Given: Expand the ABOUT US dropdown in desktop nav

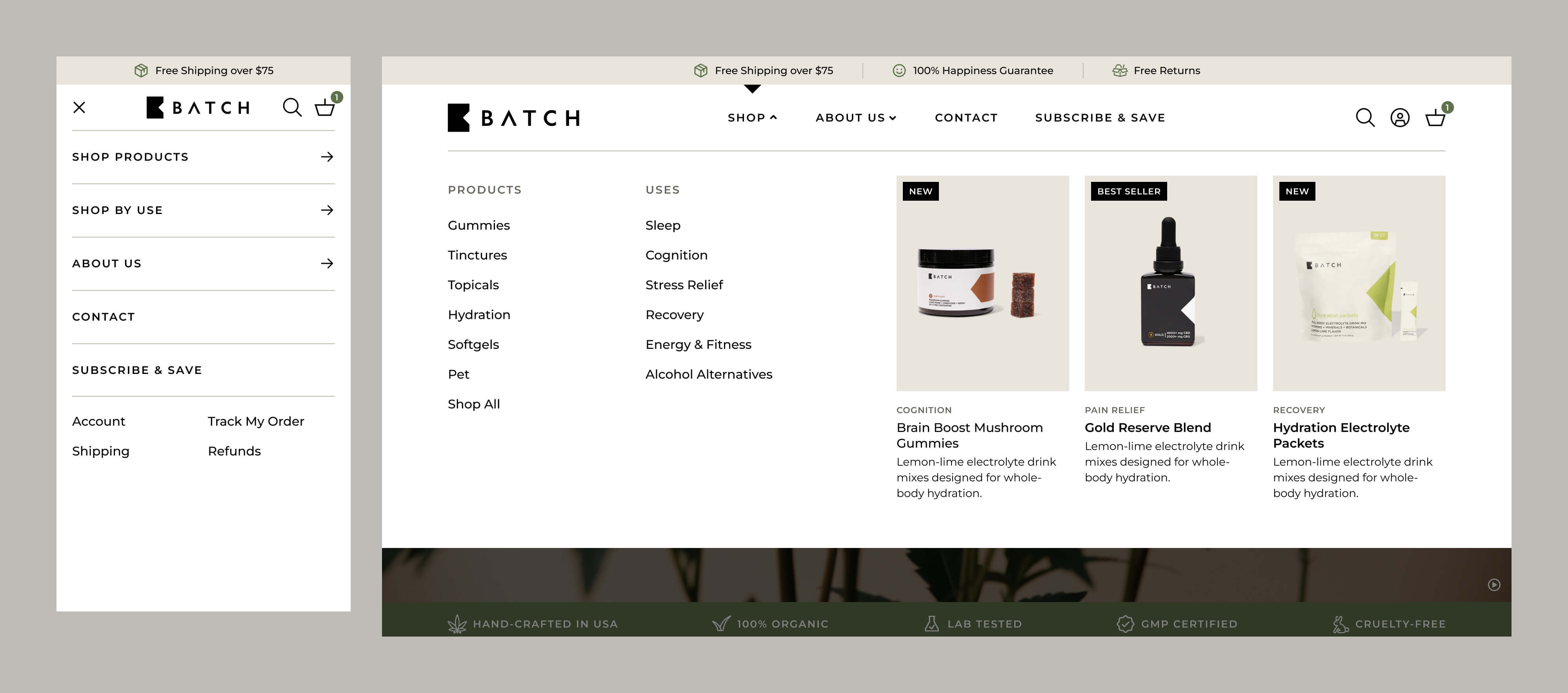Looking at the screenshot, I should (x=856, y=118).
